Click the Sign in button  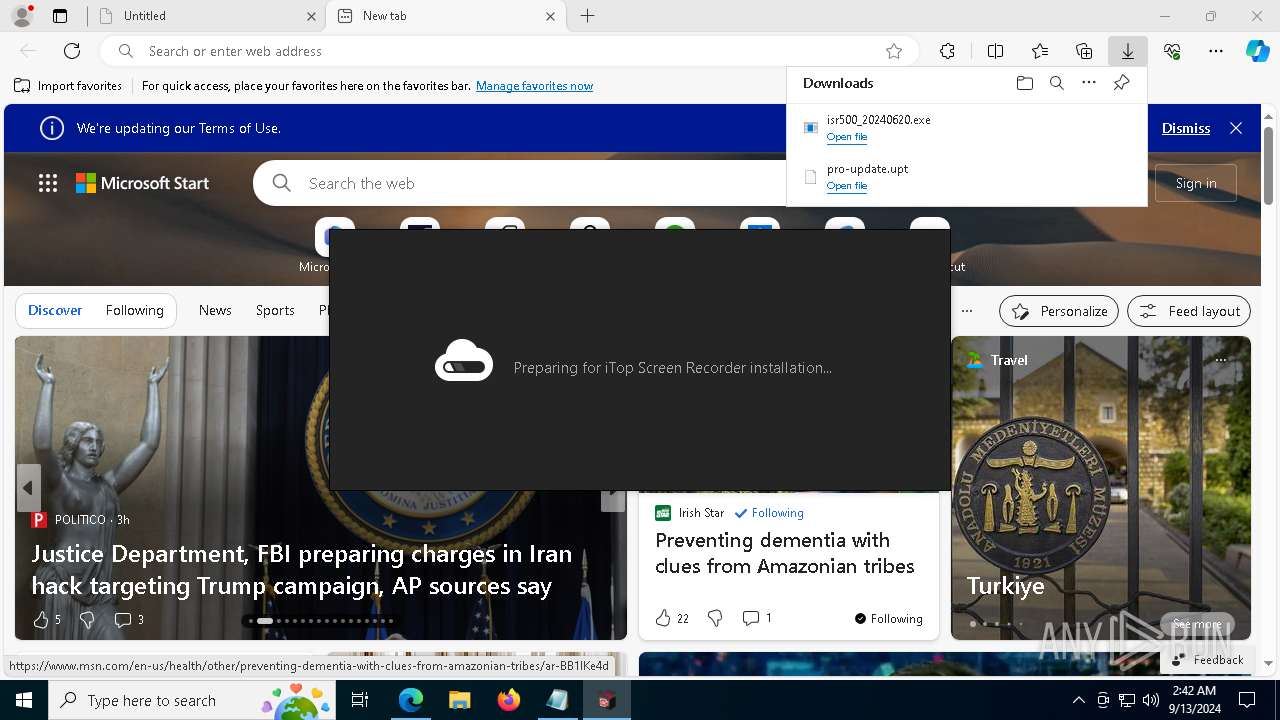1196,183
